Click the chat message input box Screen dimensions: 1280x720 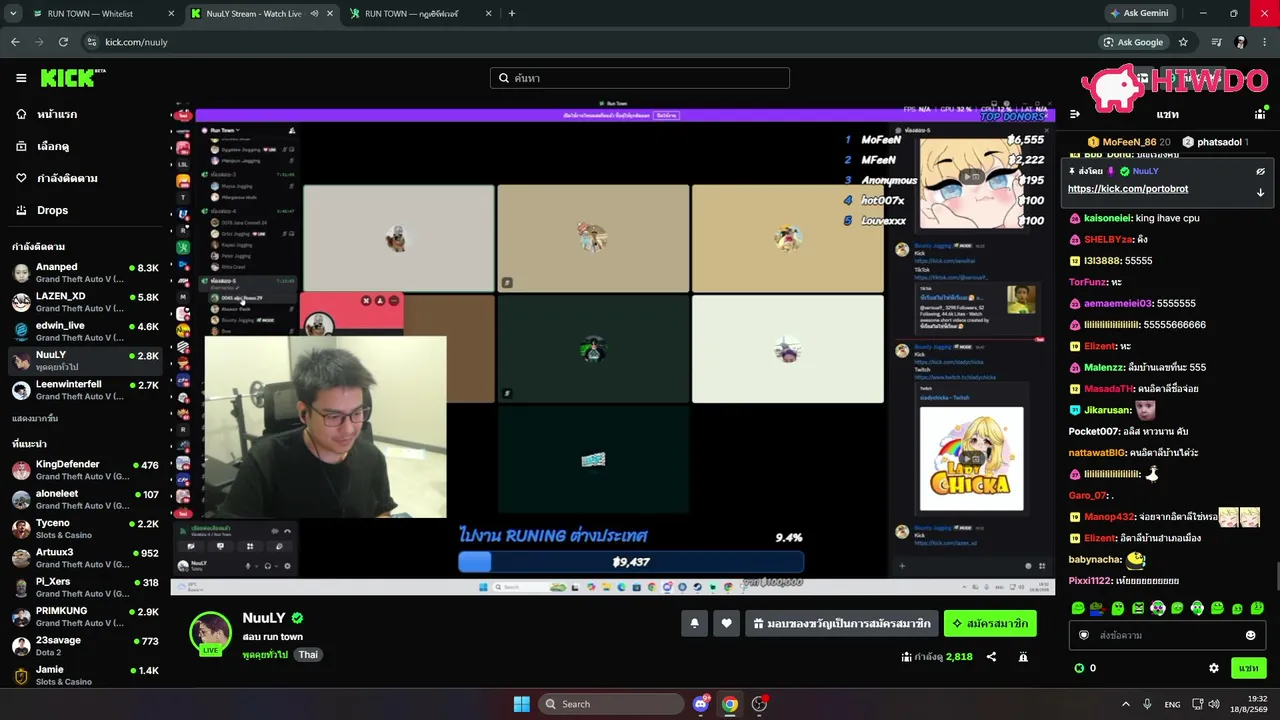[1166, 635]
